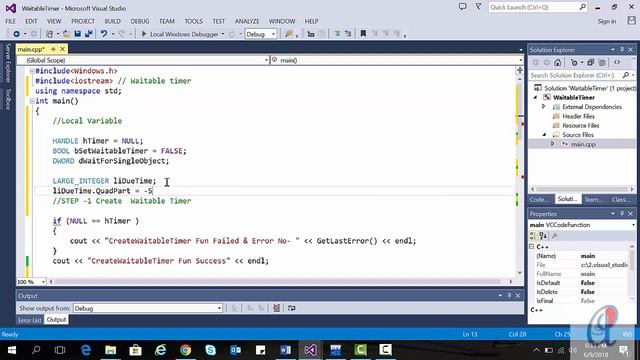Image resolution: width=640 pixels, height=360 pixels.
Task: Switch to the Team Explorer tab
Action: click(x=593, y=199)
